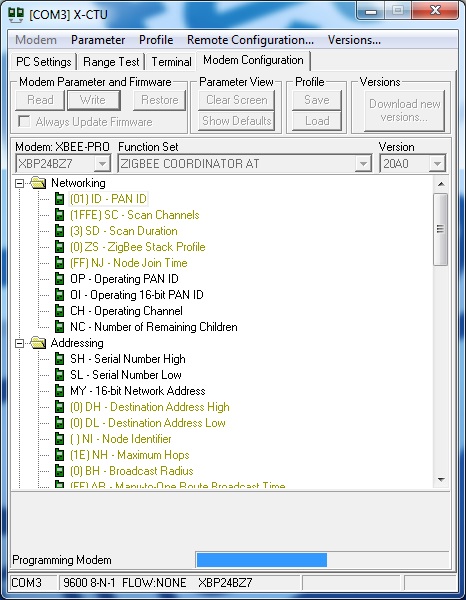The image size is (466, 600).
Task: Click the Write button
Action: click(x=93, y=100)
